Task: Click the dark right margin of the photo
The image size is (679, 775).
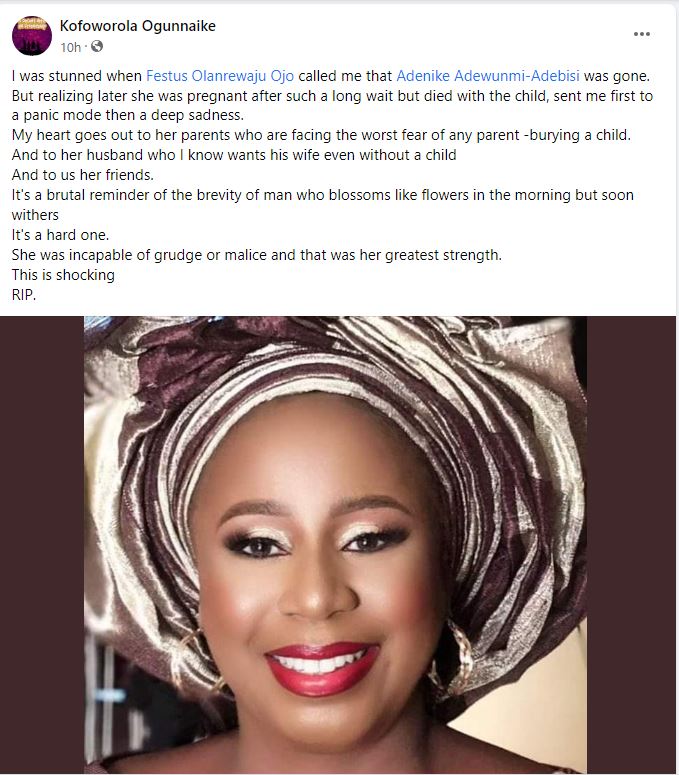Action: (x=631, y=545)
